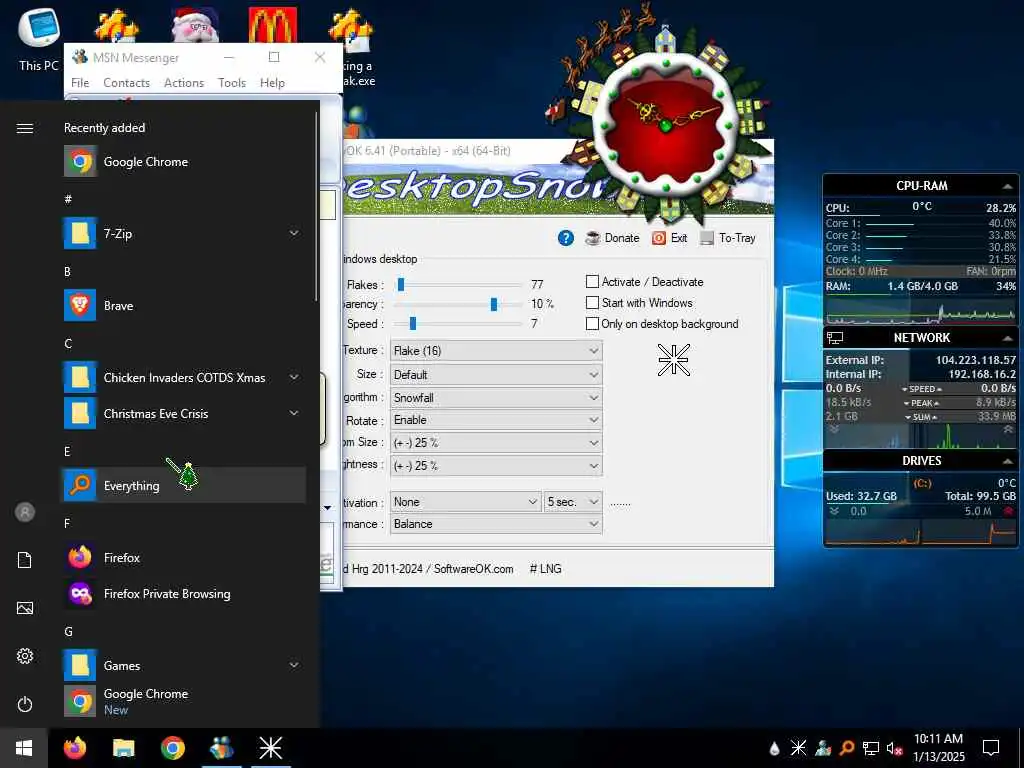The image size is (1024, 768).
Task: Open MSN Messenger File menu
Action: coord(80,83)
